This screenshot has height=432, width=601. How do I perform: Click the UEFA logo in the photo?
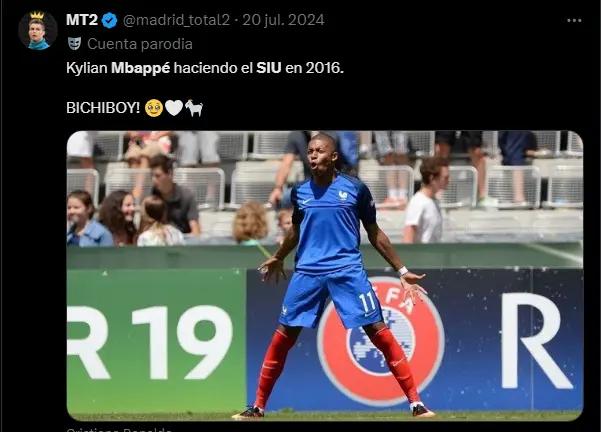[381, 341]
